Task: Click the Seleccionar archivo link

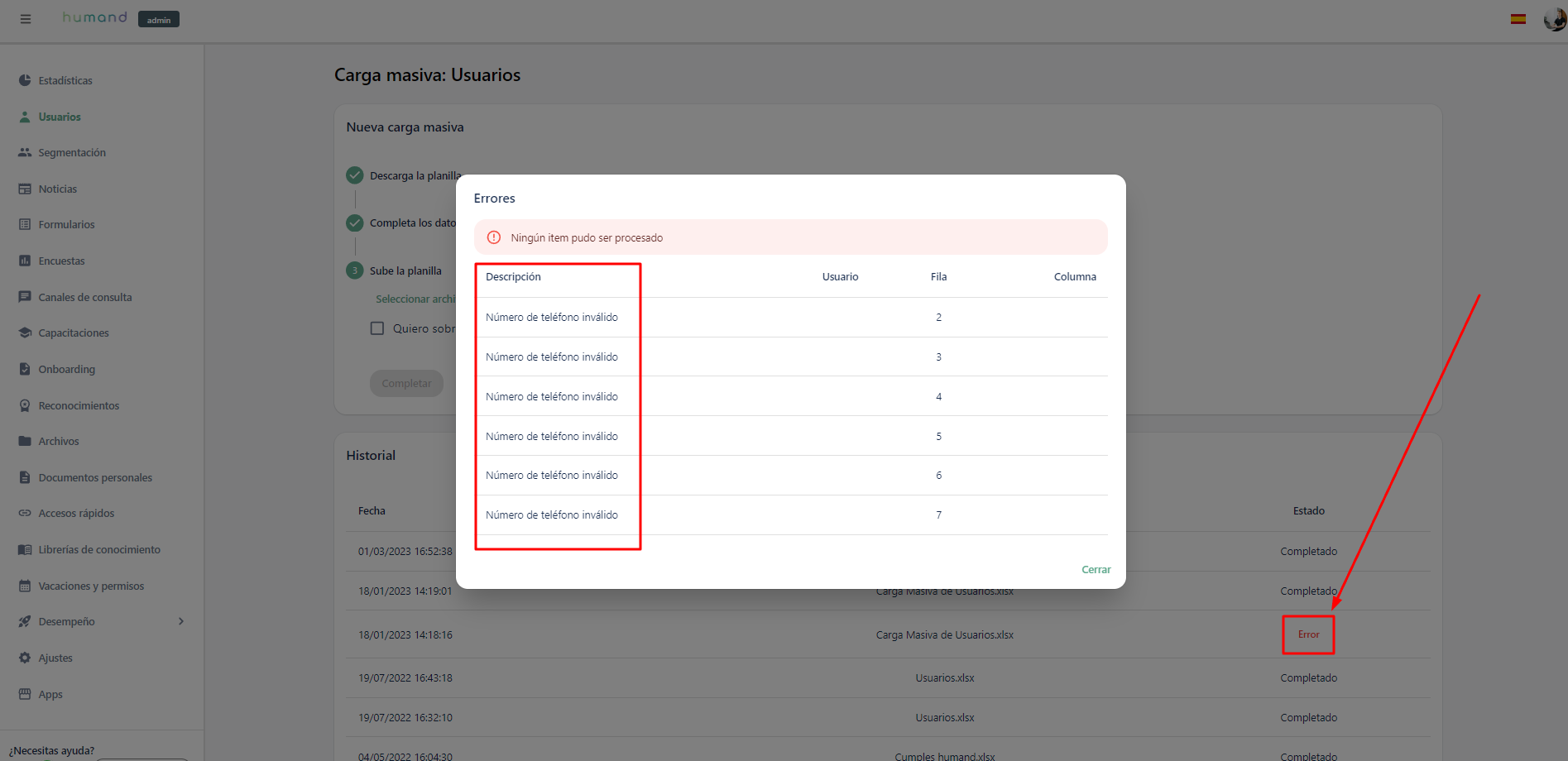Action: [415, 299]
